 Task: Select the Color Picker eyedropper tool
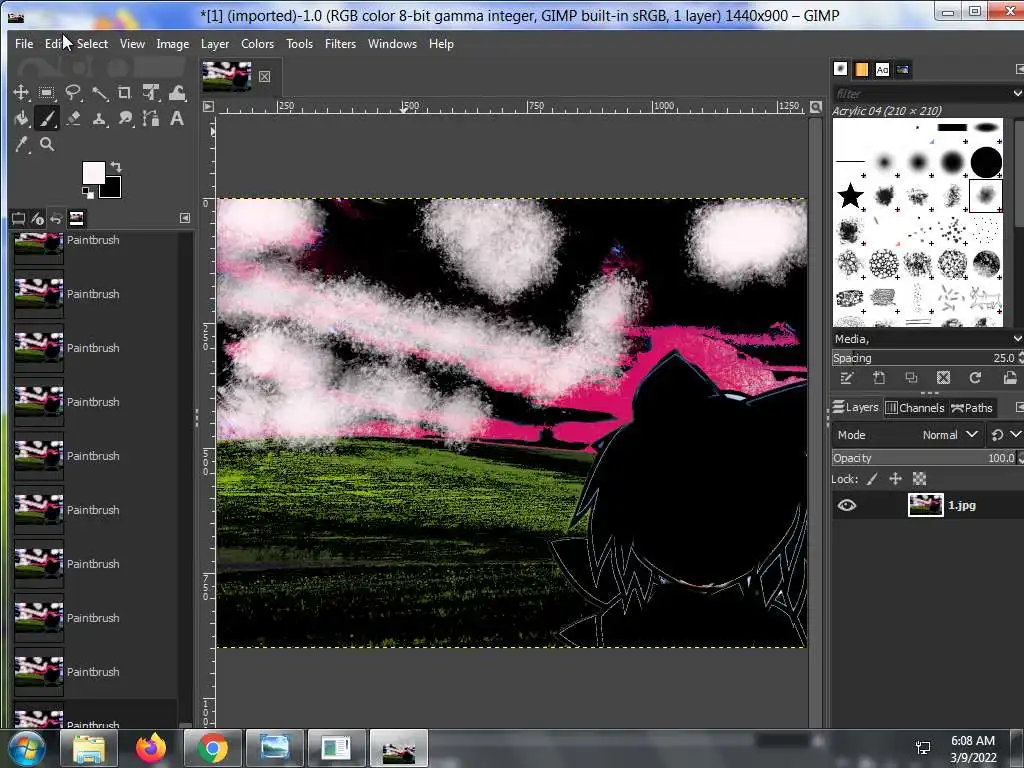pos(21,144)
